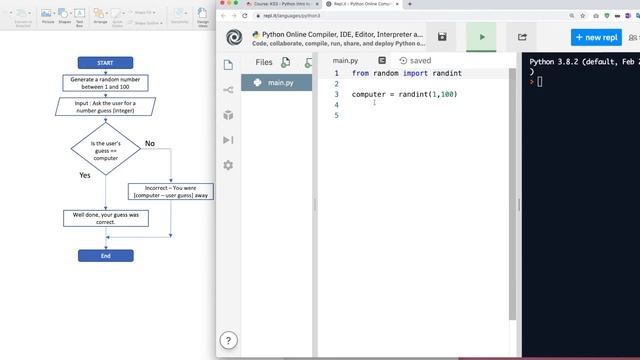Select the START flowchart shape
Screen dimensions: 640x360
point(105,63)
